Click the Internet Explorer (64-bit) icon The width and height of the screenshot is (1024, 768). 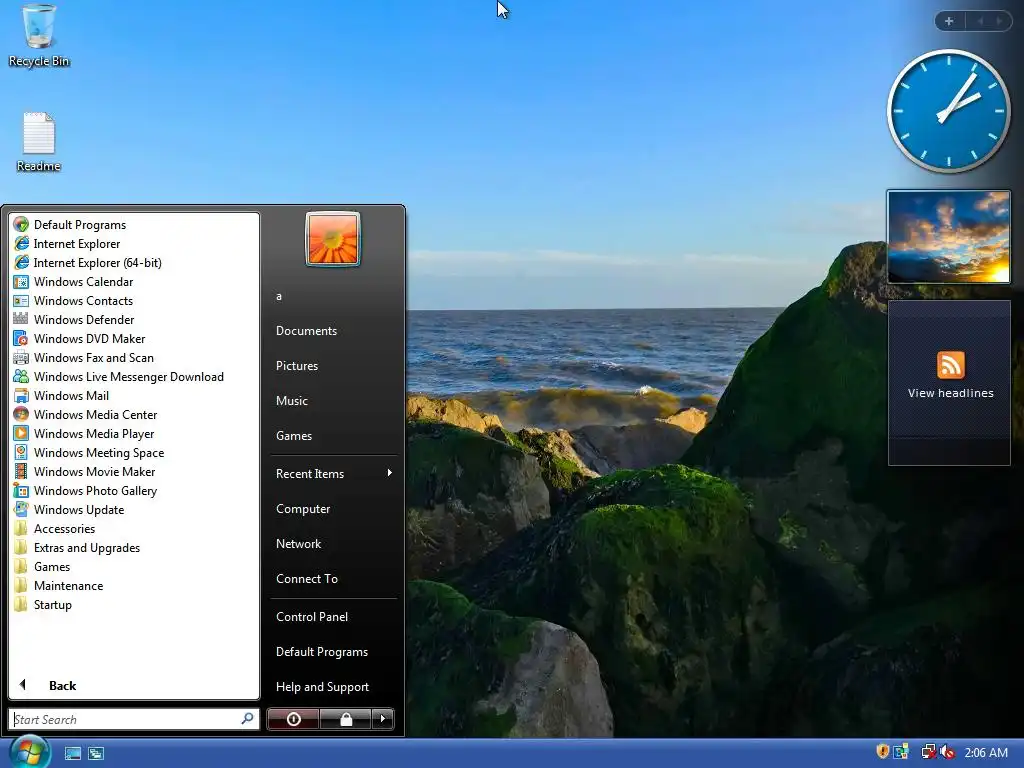tap(21, 263)
